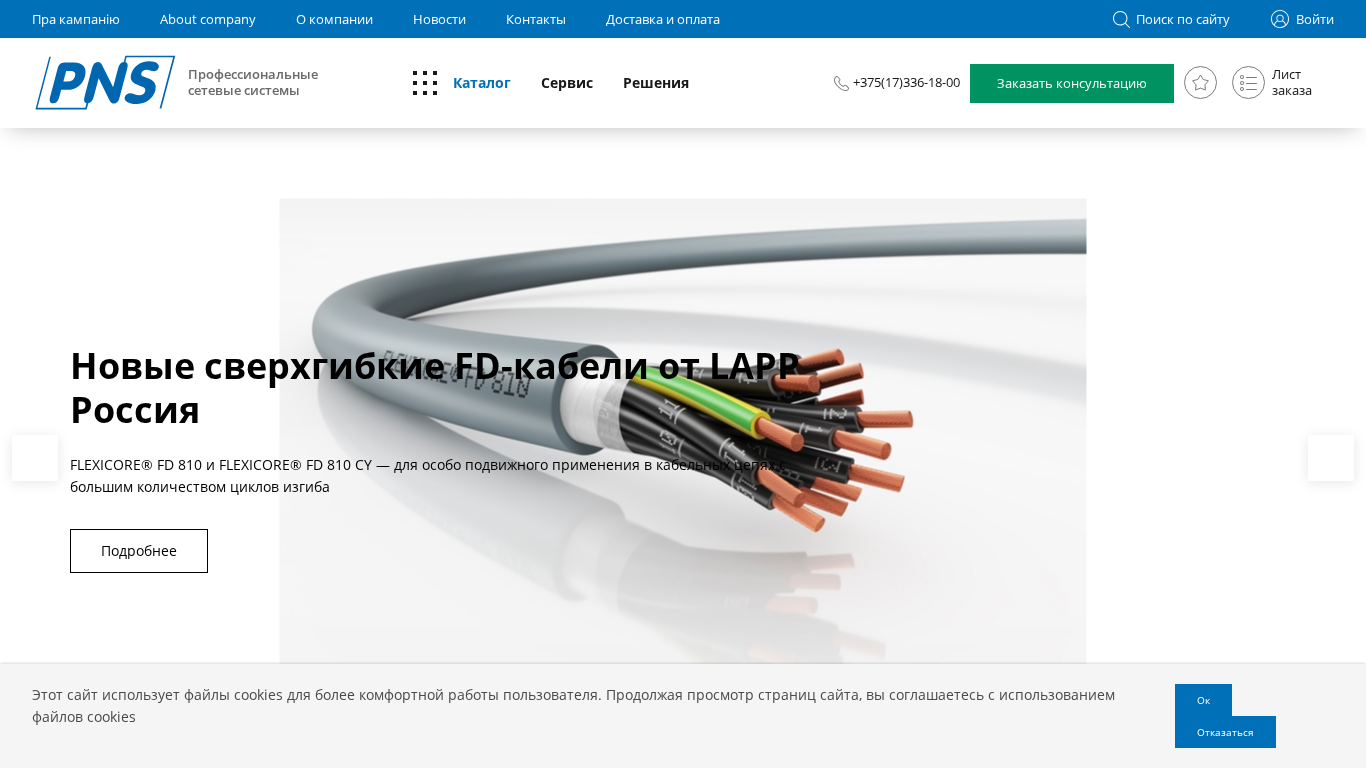This screenshot has height=768, width=1366.
Task: Click the FLEXICORE FD 810 description text
Action: click(428, 476)
